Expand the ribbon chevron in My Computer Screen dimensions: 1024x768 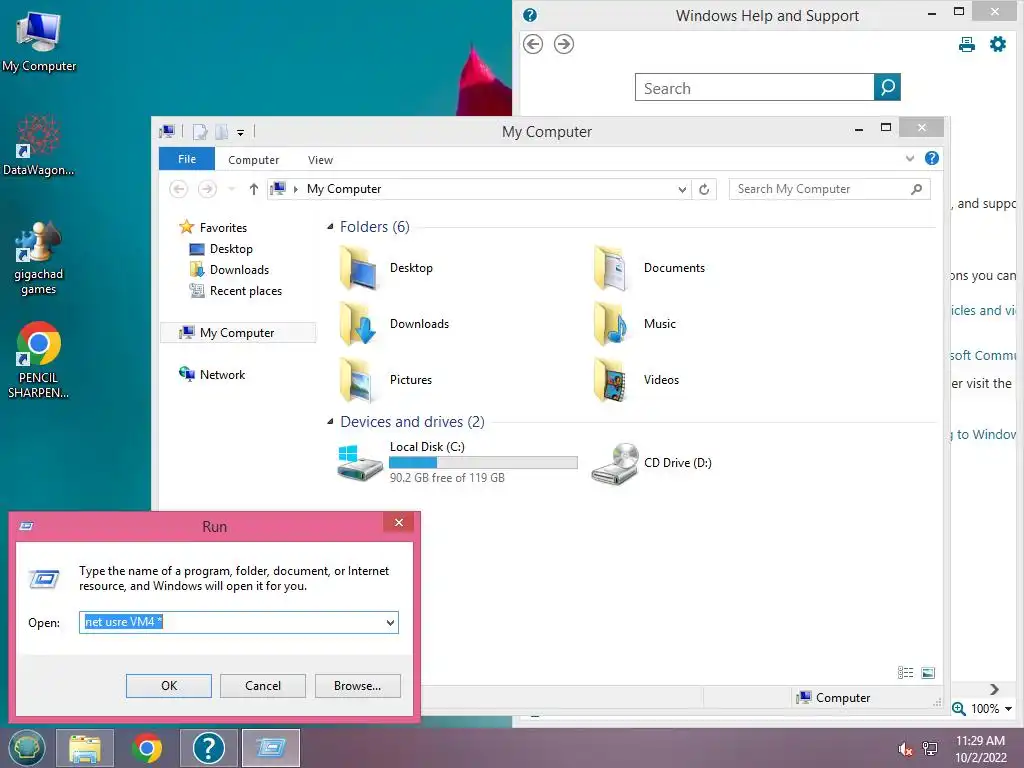910,158
